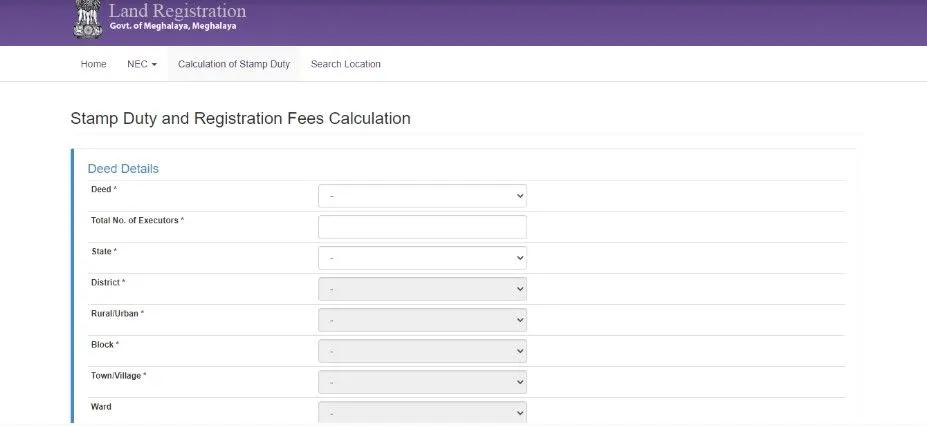Open the Home navigation link
Image resolution: width=927 pixels, height=426 pixels.
[93, 64]
